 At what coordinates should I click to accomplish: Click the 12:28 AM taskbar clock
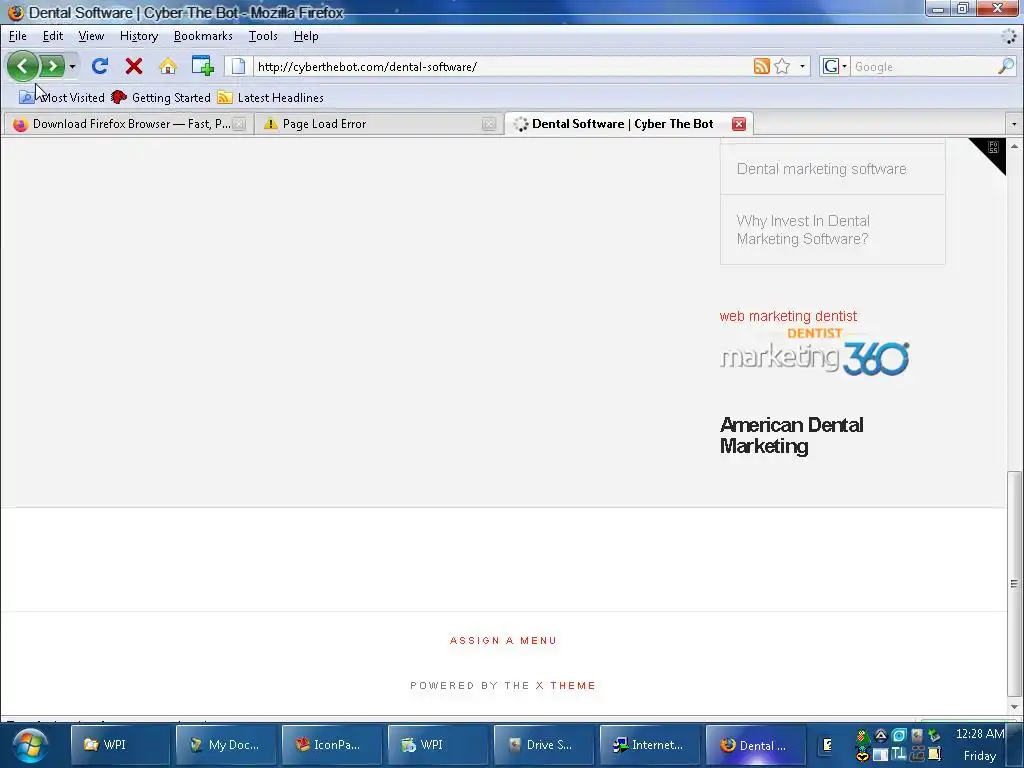tap(980, 734)
